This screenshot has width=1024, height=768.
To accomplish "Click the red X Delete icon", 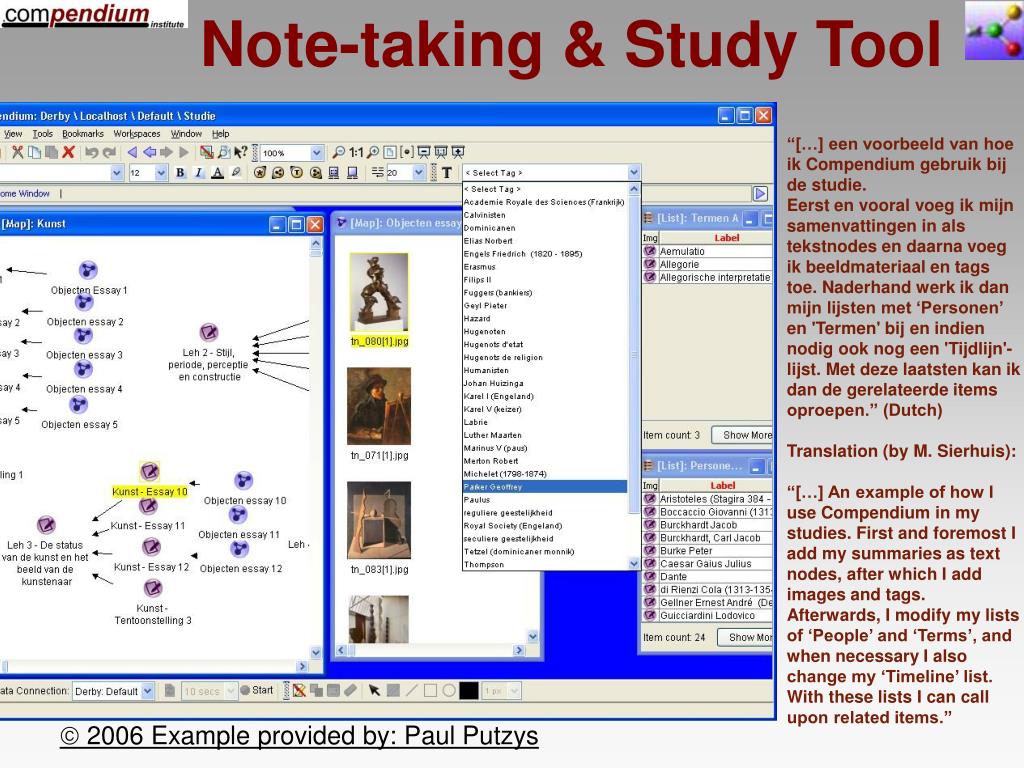I will click(x=68, y=152).
